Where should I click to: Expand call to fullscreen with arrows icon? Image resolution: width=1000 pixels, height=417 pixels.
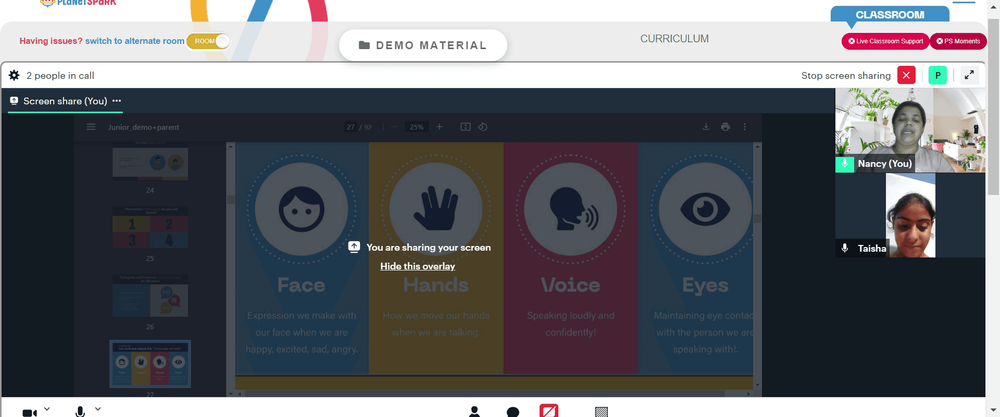[x=969, y=75]
